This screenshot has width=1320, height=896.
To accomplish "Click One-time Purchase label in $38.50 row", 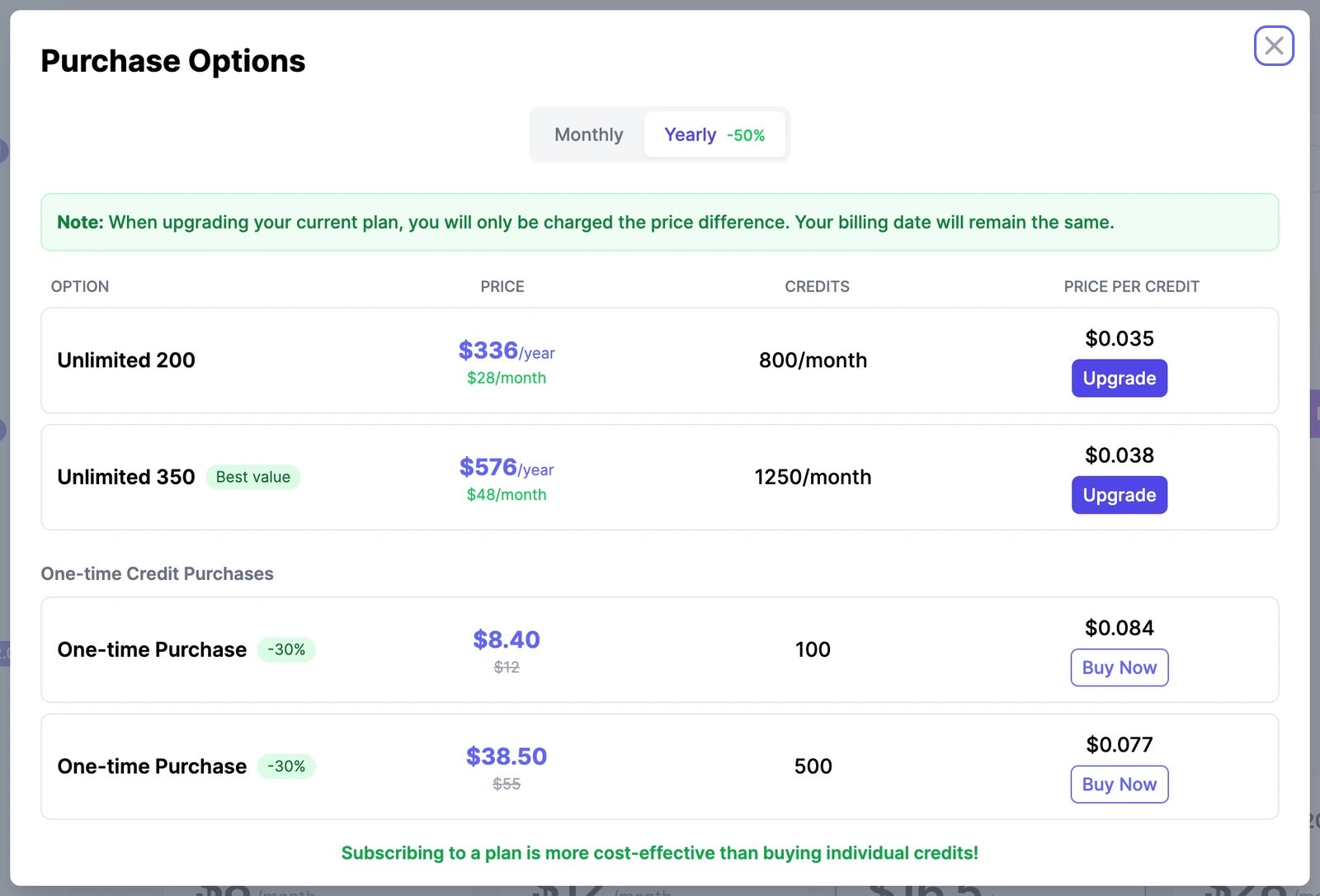I will [152, 766].
